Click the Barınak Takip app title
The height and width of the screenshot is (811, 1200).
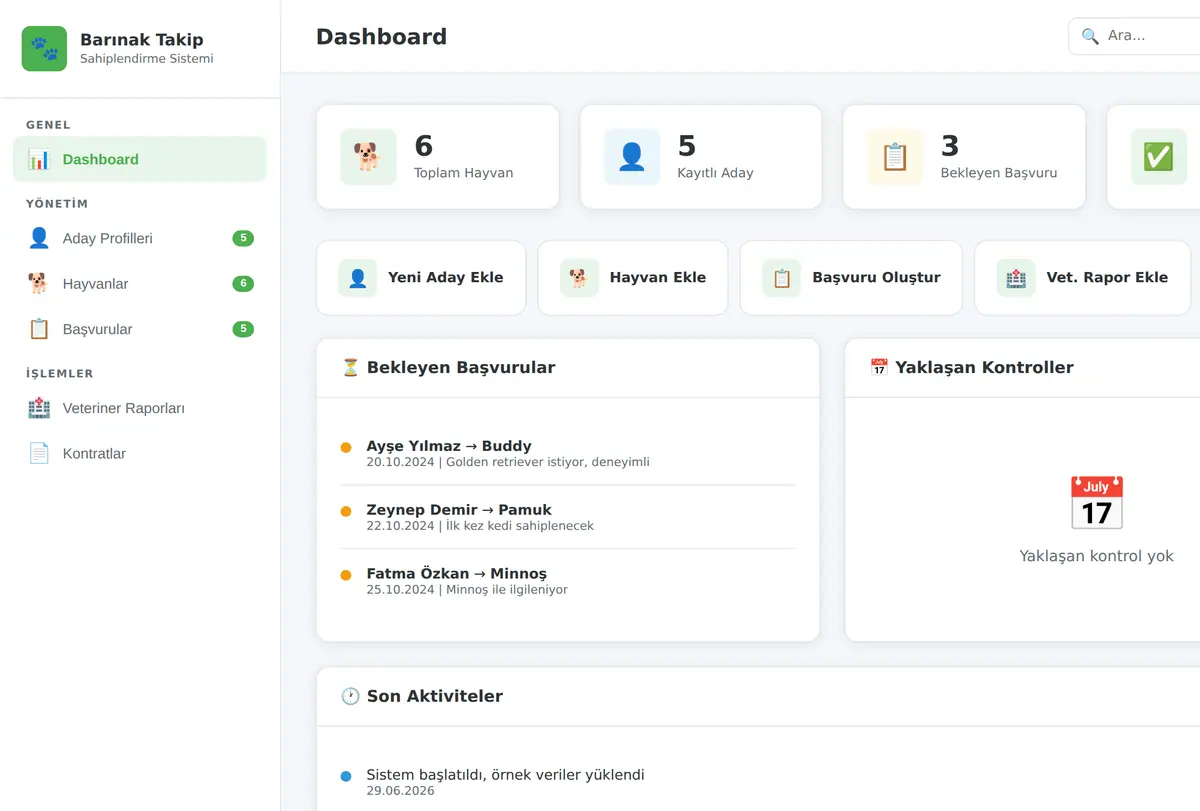[x=142, y=40]
